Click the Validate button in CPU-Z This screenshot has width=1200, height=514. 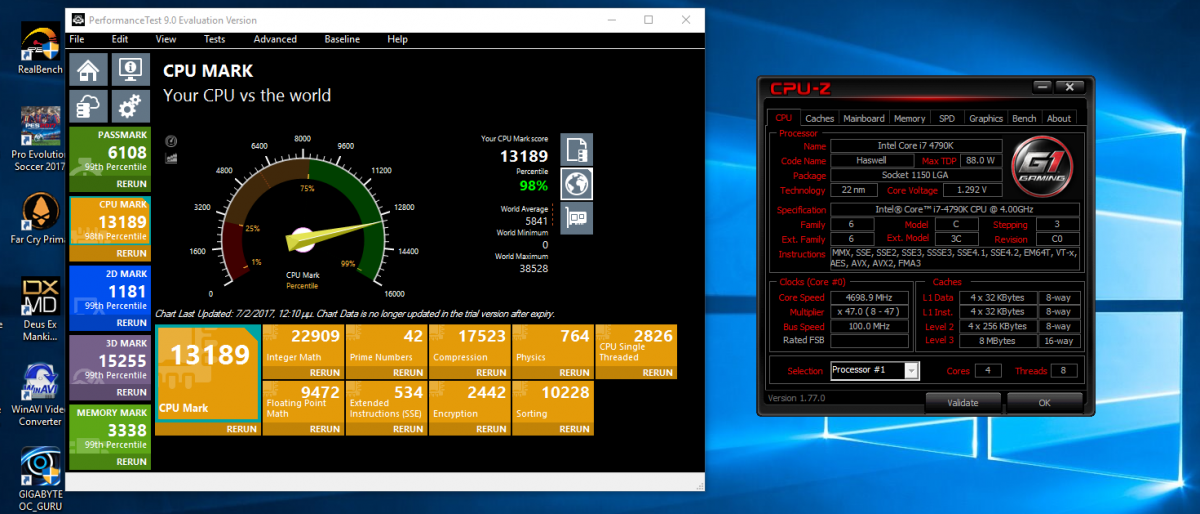[962, 403]
